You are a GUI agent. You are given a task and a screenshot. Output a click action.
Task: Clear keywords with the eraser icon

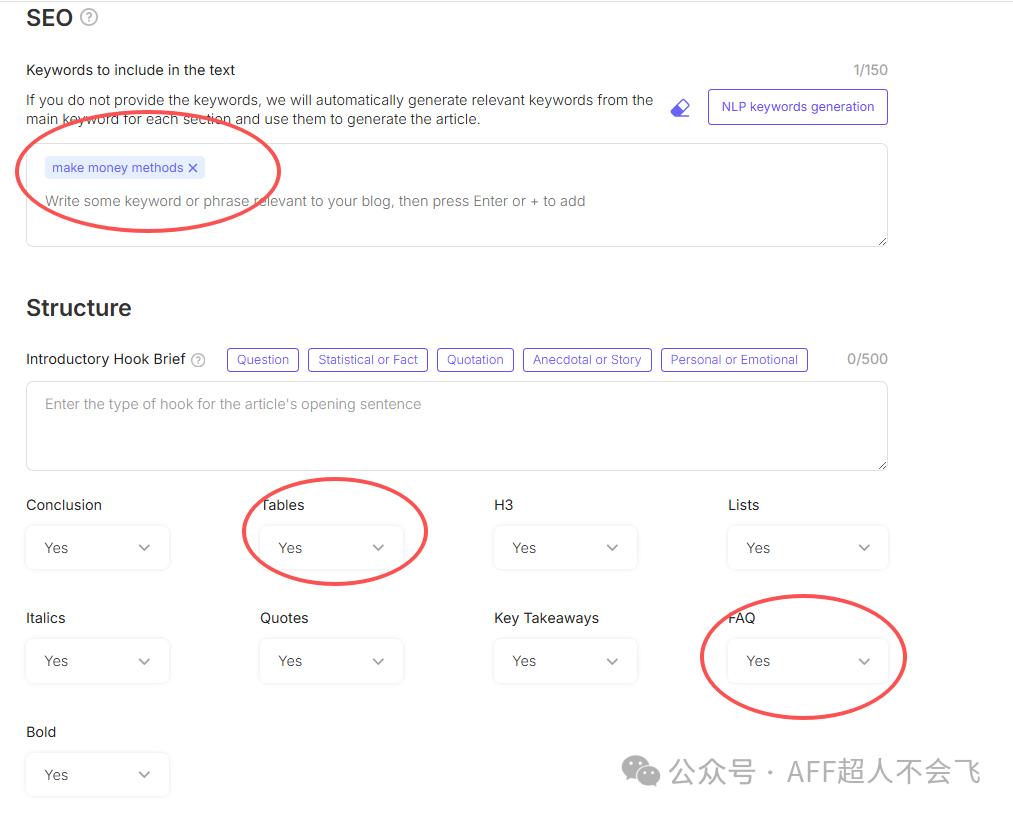pos(680,107)
